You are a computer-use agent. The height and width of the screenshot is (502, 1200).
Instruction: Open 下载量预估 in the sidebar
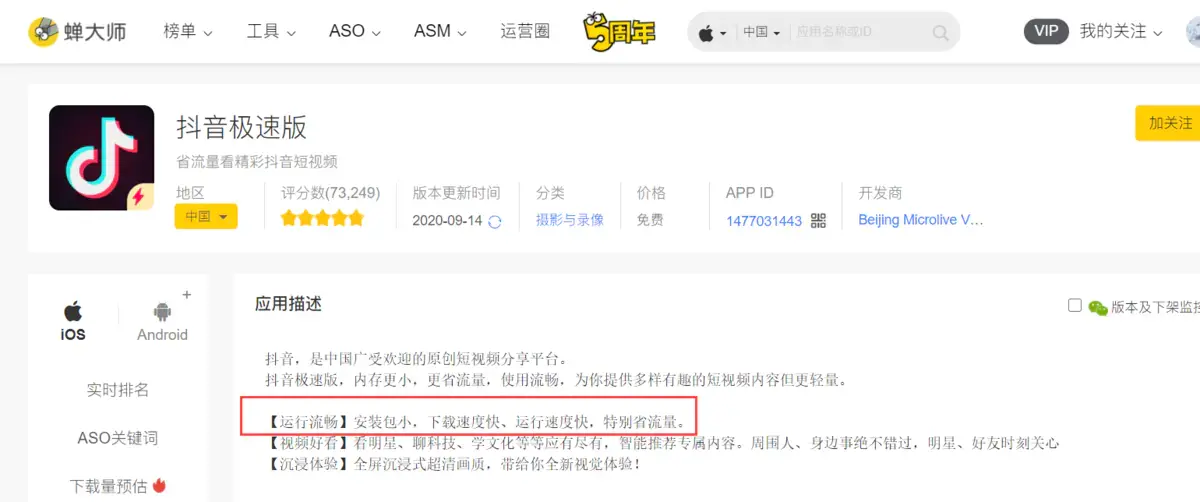tap(108, 486)
